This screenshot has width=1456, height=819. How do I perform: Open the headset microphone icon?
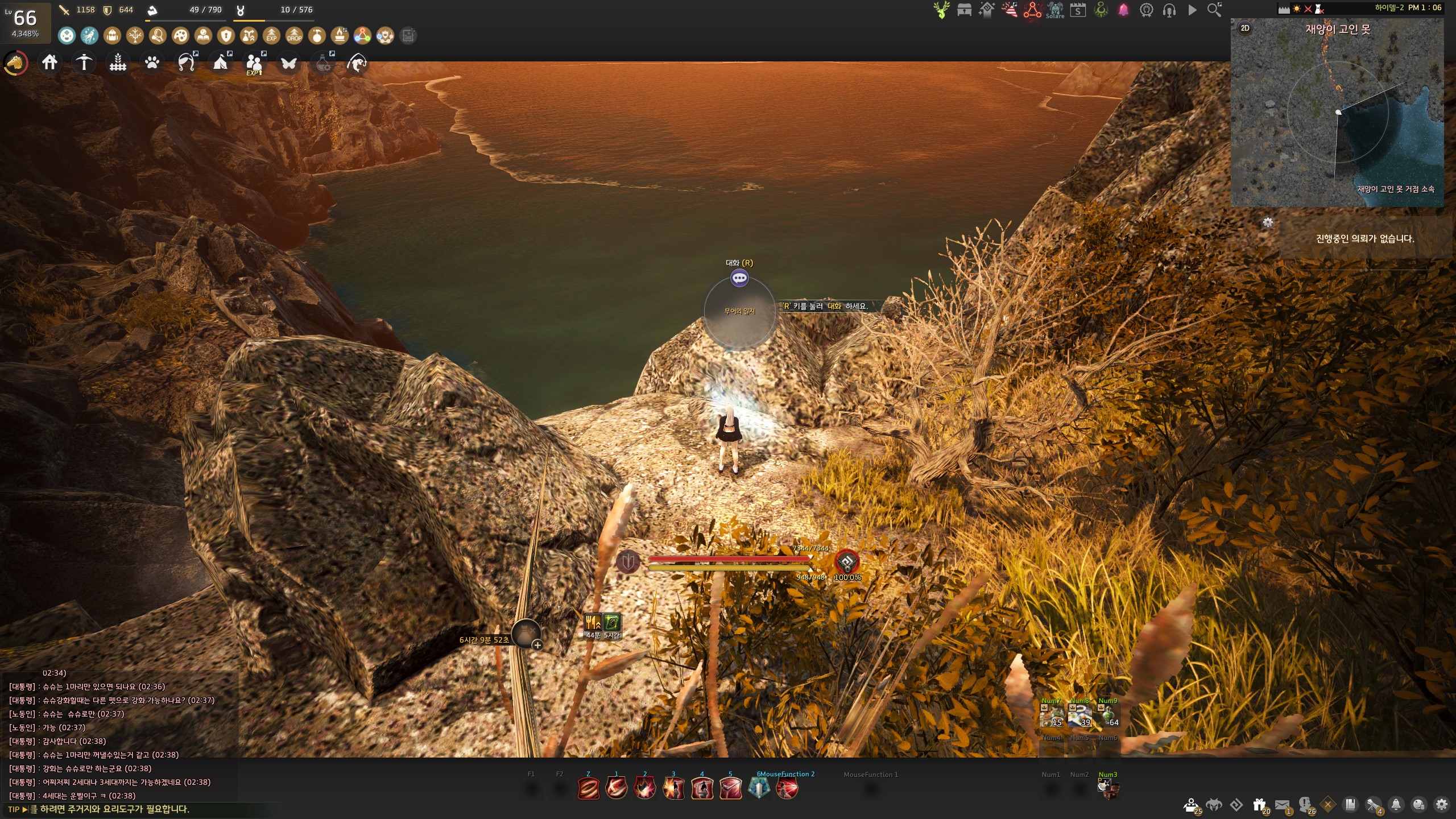(x=1169, y=10)
